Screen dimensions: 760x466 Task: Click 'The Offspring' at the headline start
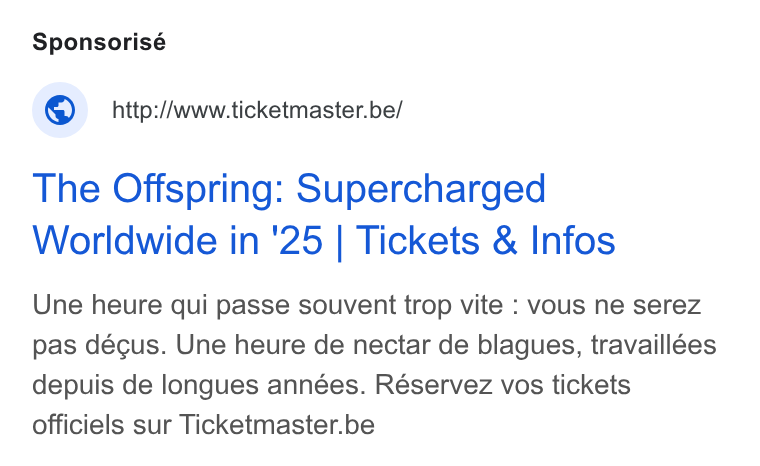[154, 190]
